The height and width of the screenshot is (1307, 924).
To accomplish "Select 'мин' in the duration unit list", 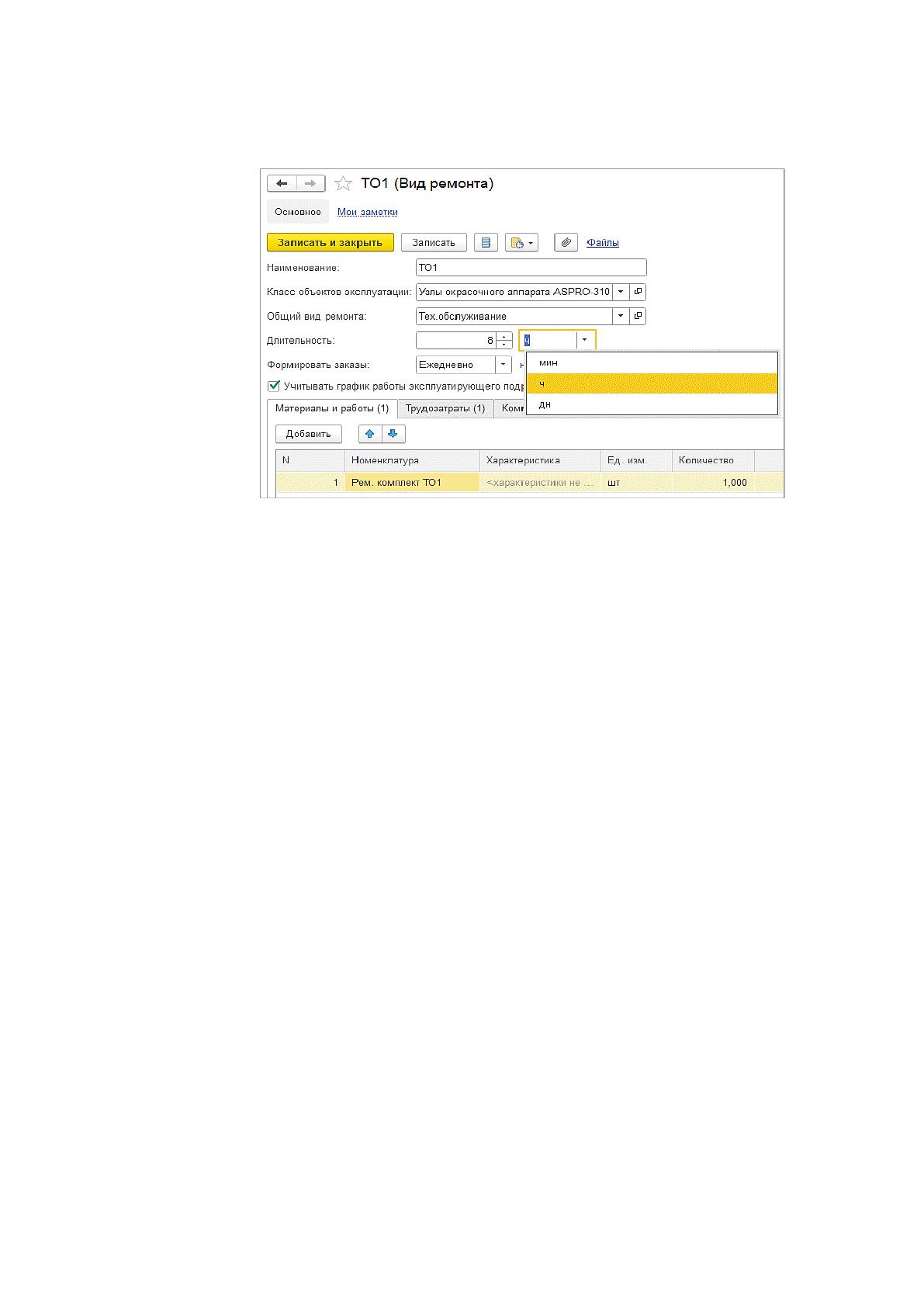I will pos(652,362).
